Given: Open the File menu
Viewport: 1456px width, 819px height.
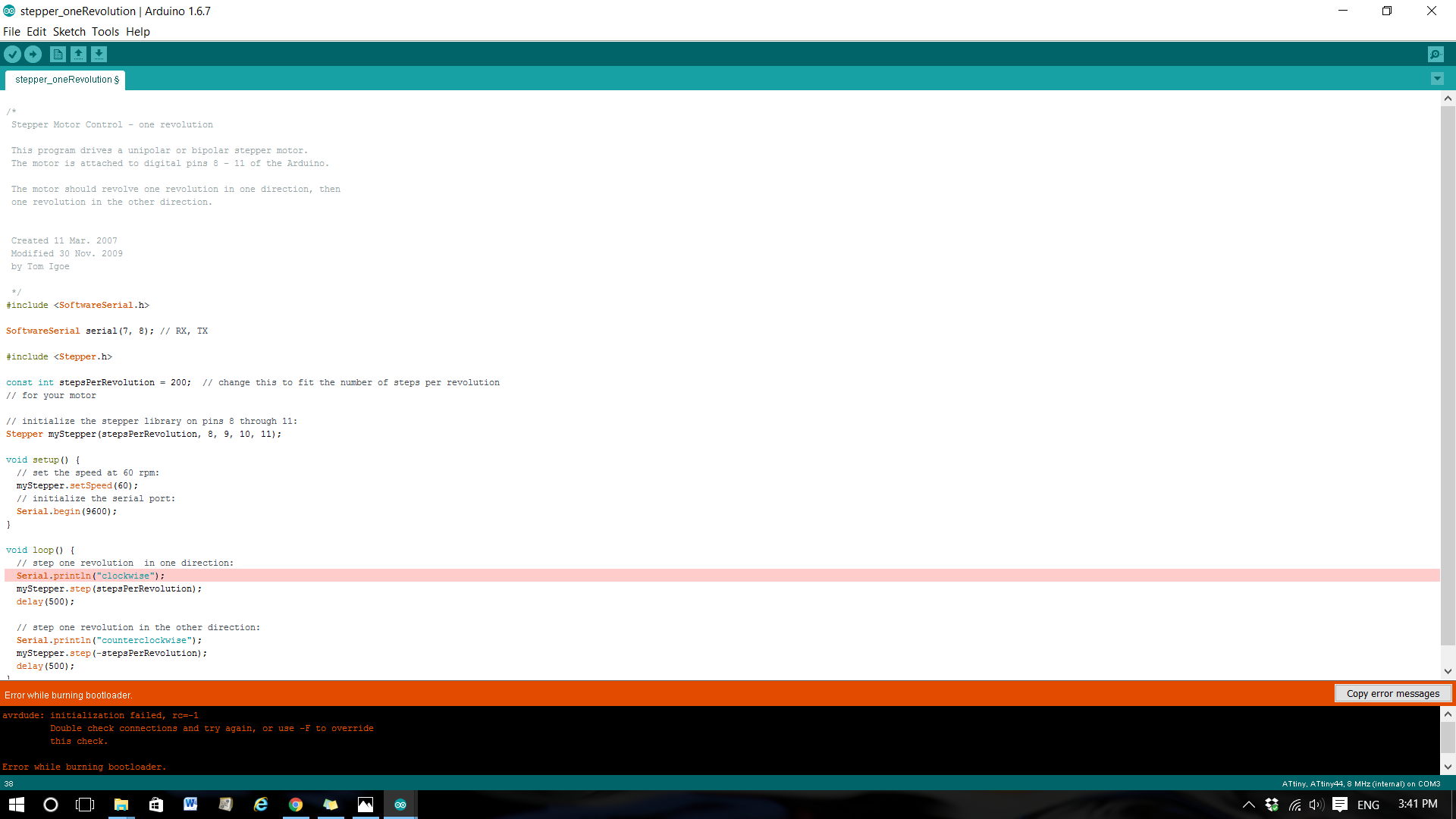Looking at the screenshot, I should click(x=11, y=32).
